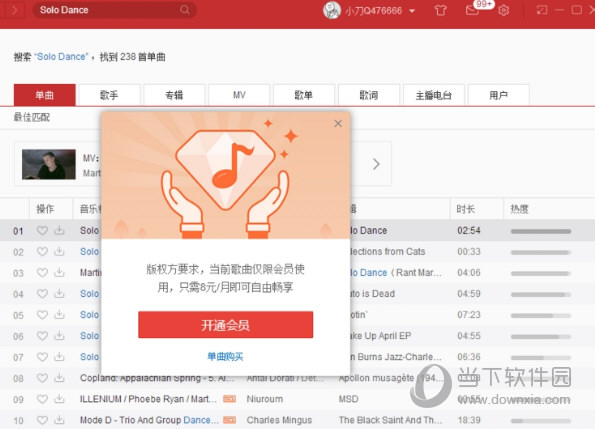Download song 09

coord(59,399)
